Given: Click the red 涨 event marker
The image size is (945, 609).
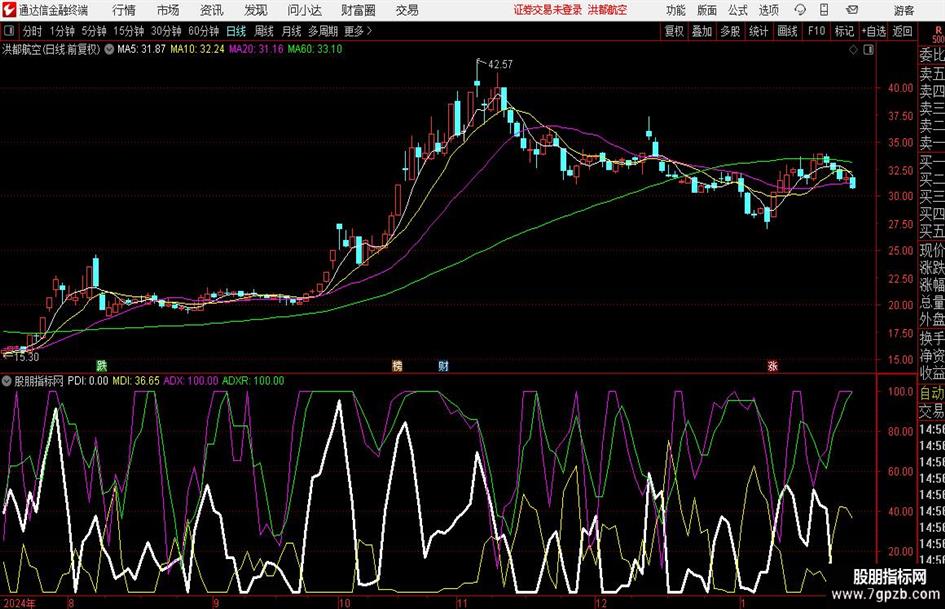Looking at the screenshot, I should pos(773,365).
